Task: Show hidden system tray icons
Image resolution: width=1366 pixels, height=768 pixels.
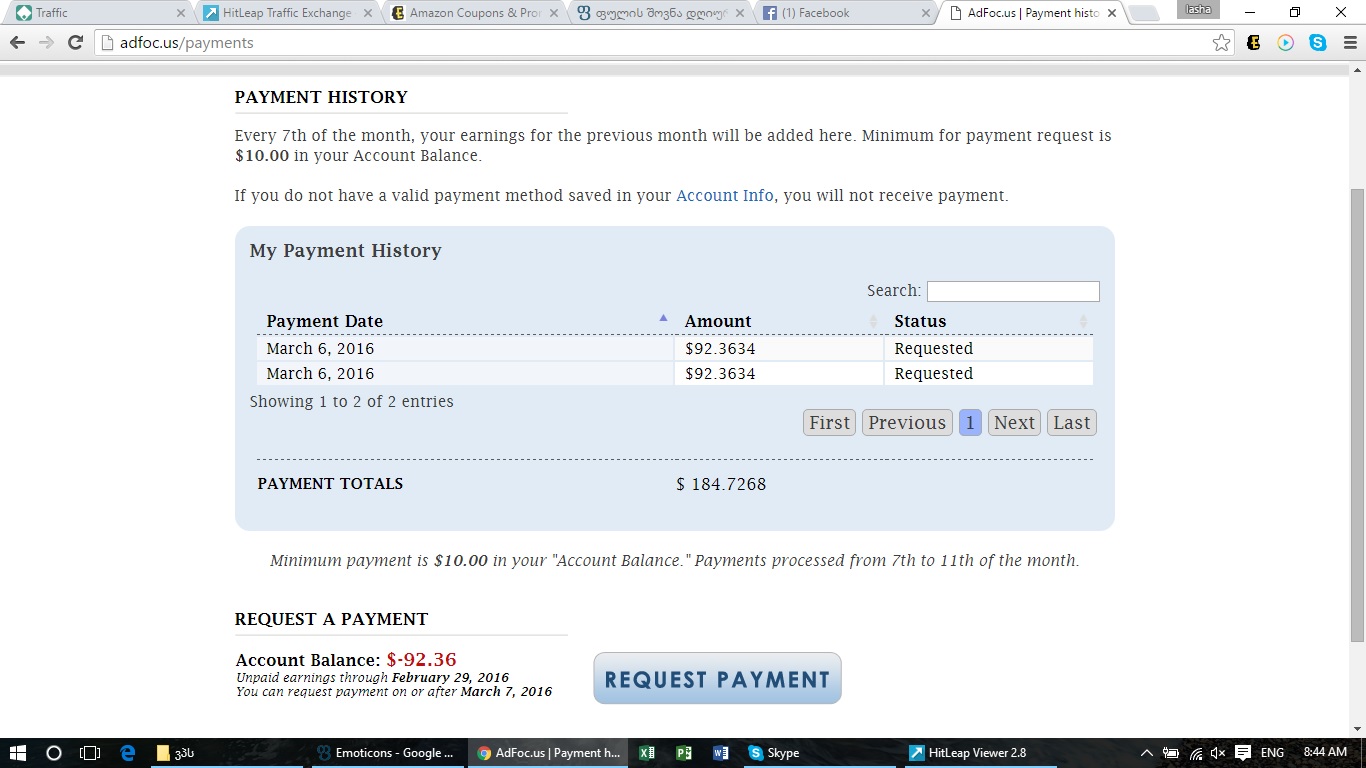Action: [1147, 753]
